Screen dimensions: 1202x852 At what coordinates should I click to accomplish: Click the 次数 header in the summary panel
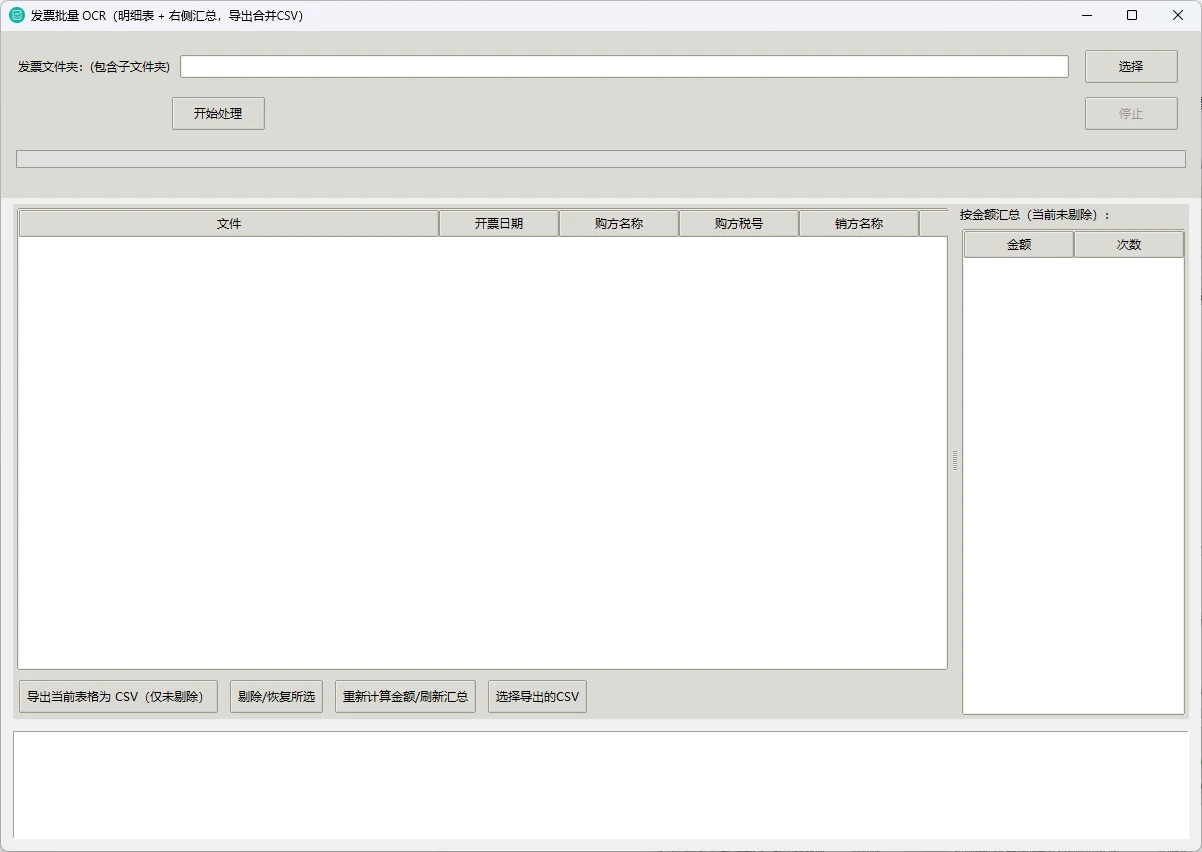point(1128,244)
